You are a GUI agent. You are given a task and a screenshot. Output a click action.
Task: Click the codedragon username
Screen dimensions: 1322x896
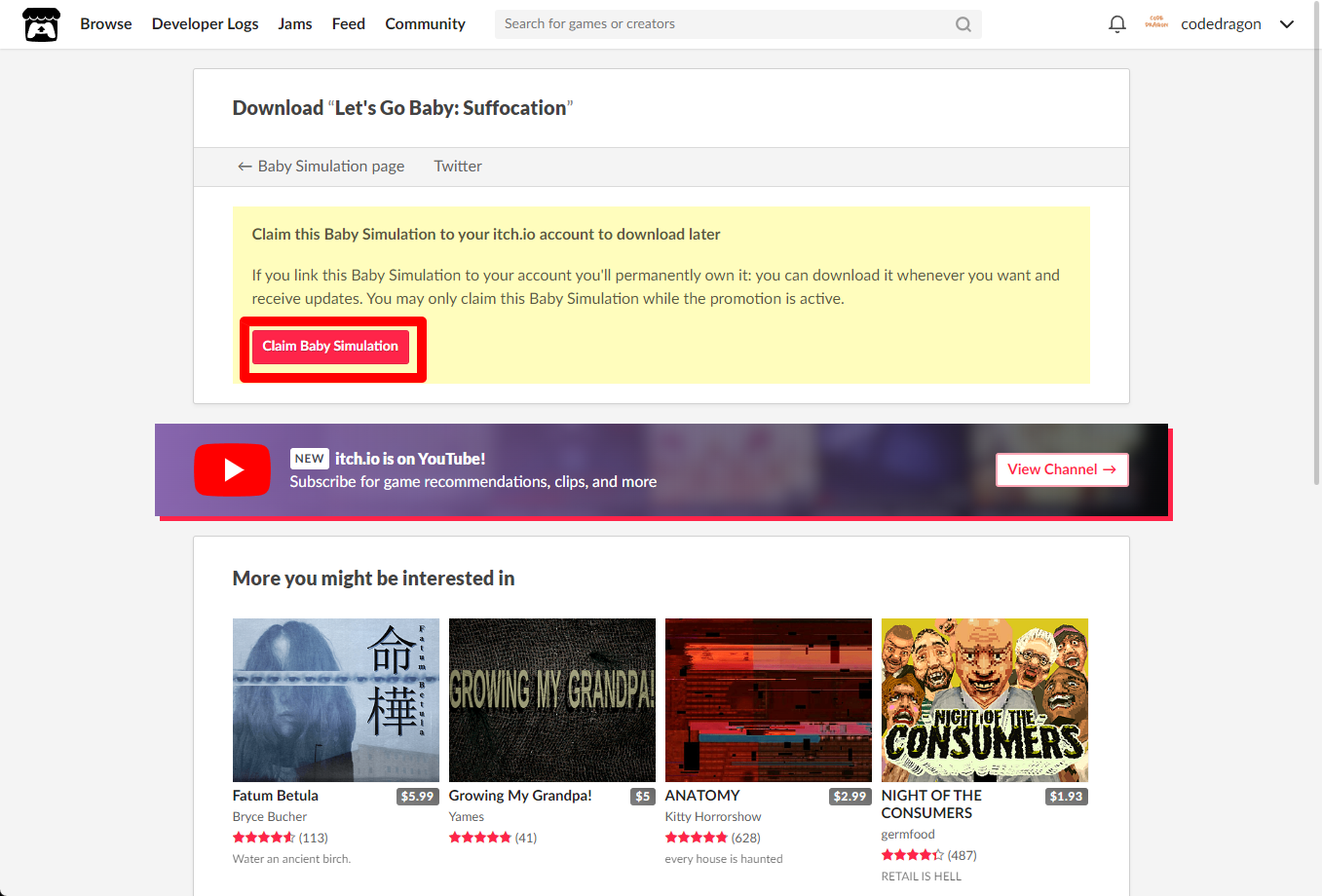click(x=1221, y=24)
